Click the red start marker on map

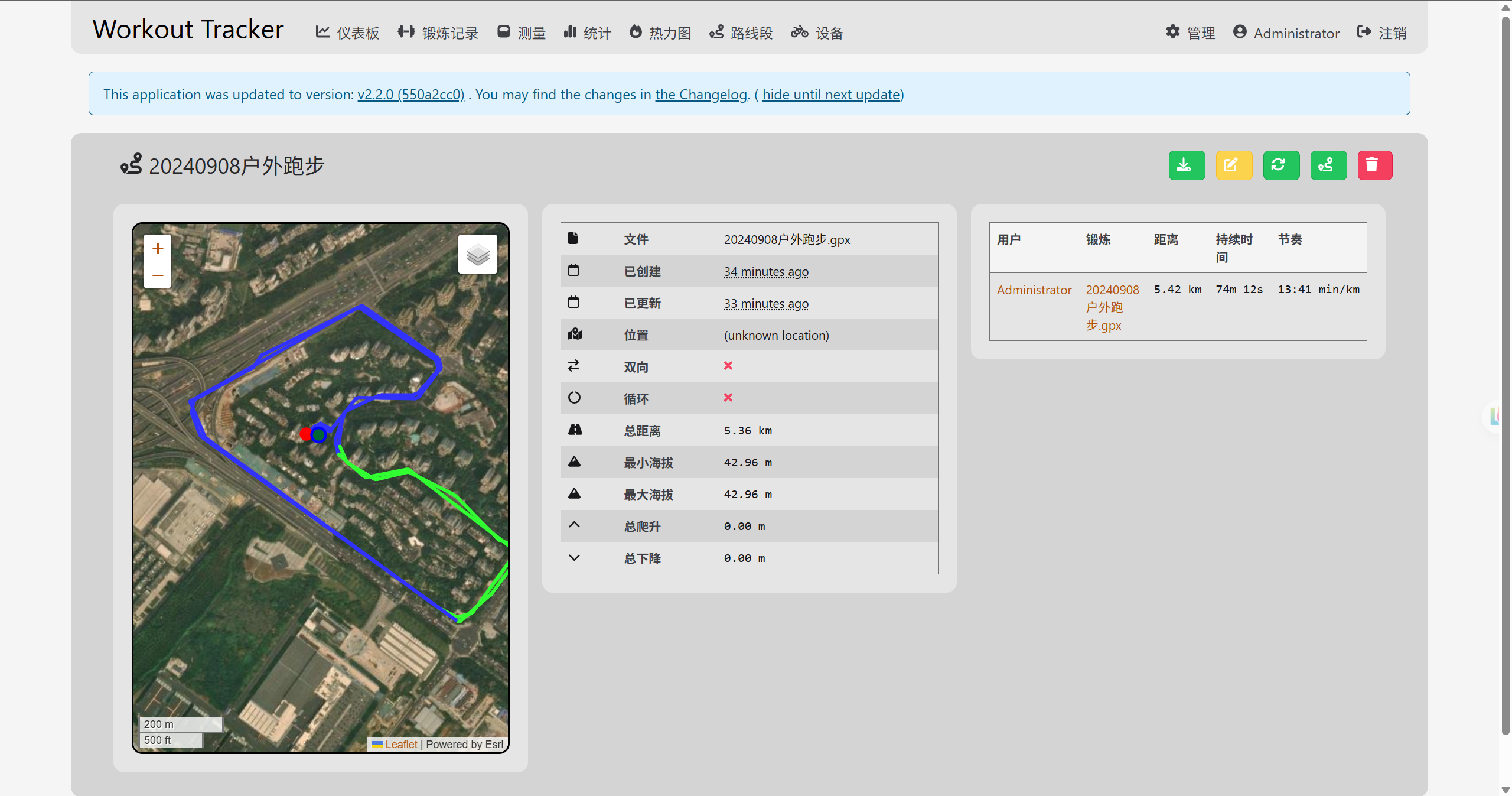pos(305,434)
